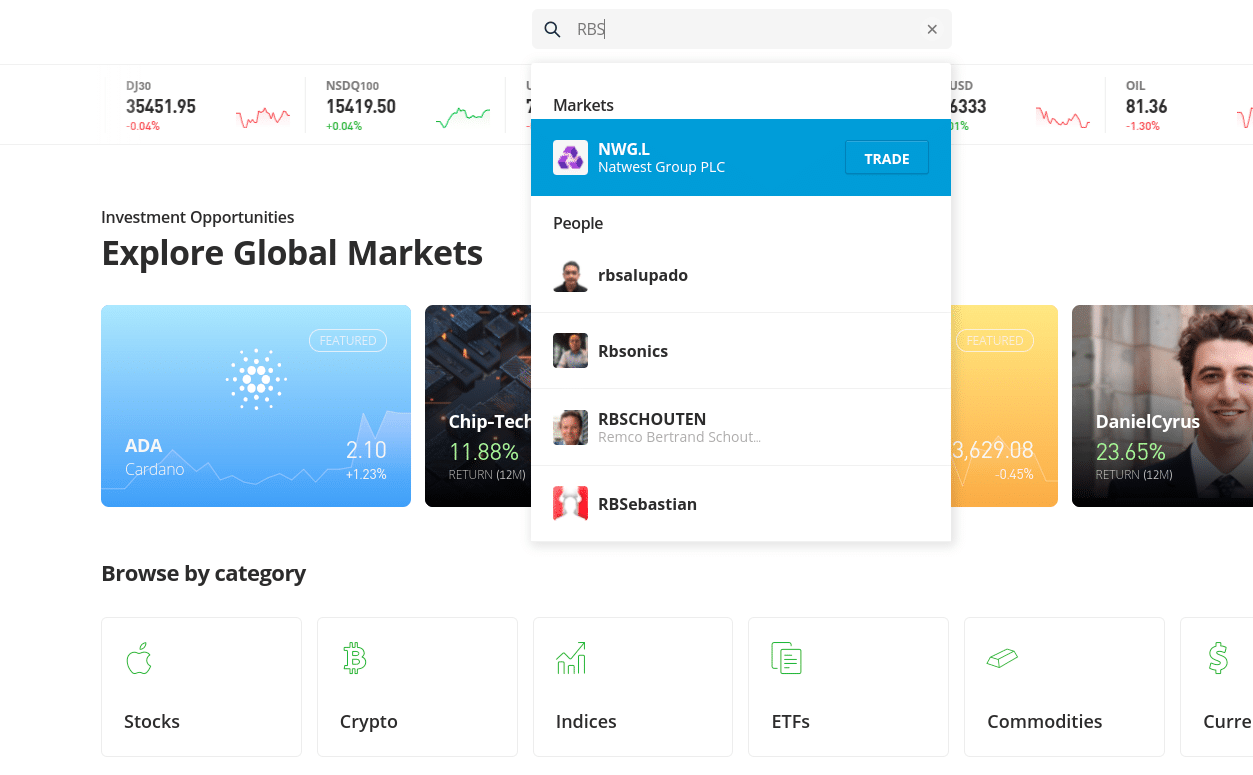Open the Commodities category
The image size is (1253, 775).
(1064, 687)
